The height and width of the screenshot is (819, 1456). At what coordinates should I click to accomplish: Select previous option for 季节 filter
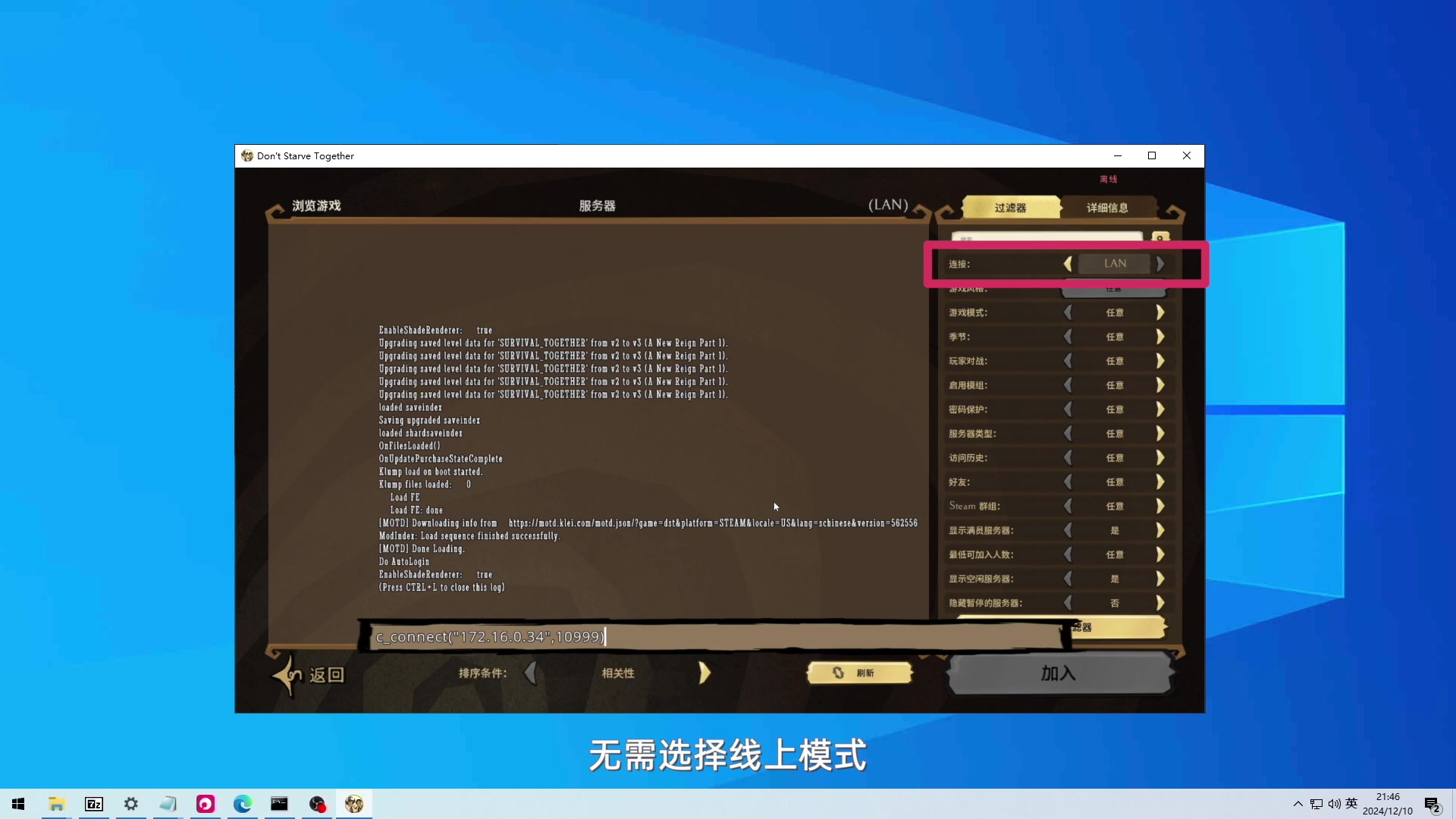(x=1068, y=337)
